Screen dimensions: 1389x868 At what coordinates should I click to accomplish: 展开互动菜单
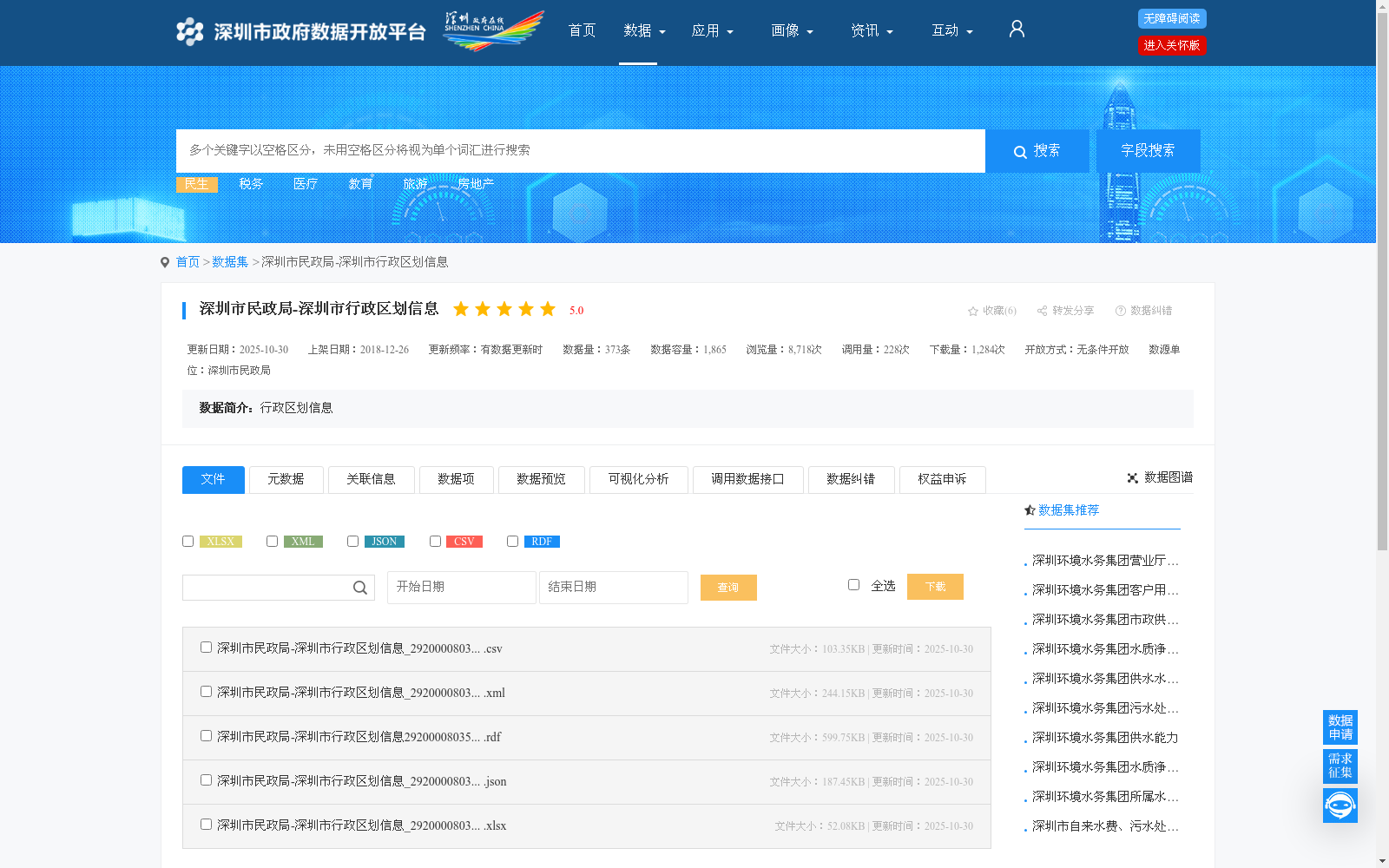click(951, 30)
